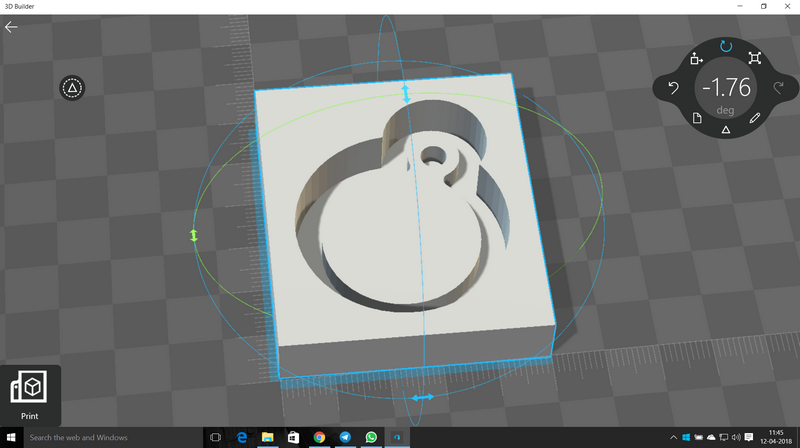Click the network tray icon
Image resolution: width=800 pixels, height=448 pixels.
click(723, 437)
